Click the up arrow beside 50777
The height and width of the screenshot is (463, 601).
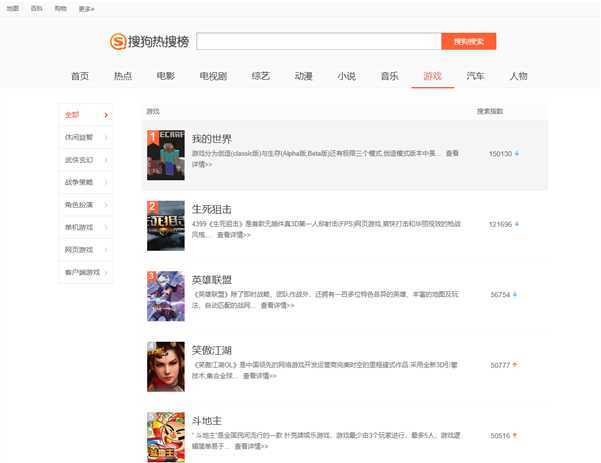515,364
